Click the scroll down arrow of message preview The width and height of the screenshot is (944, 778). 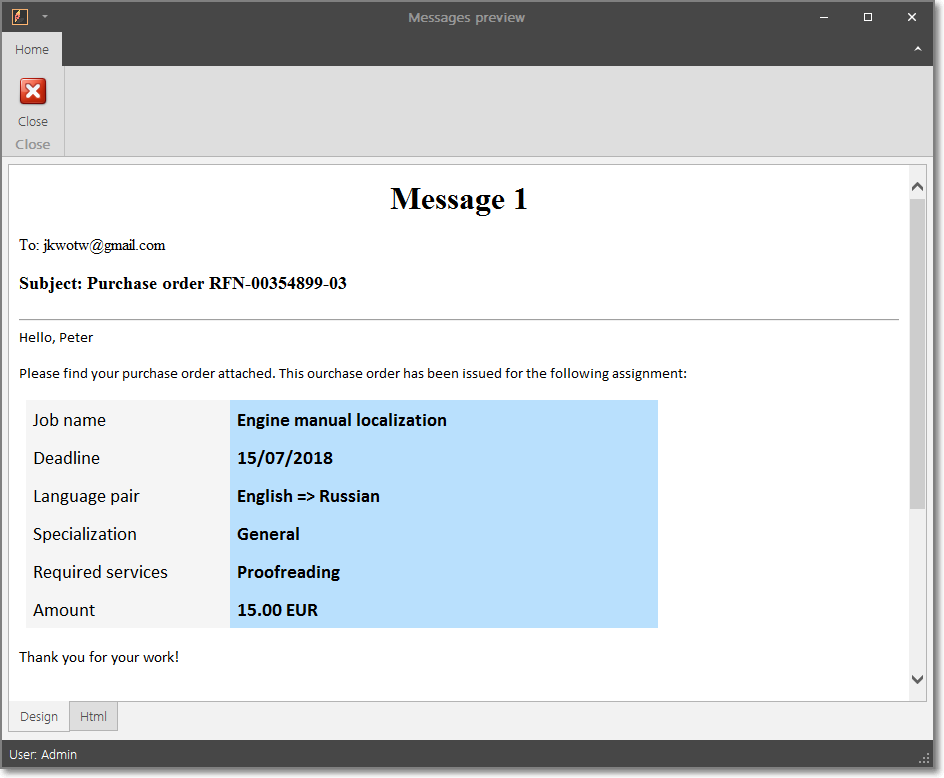pos(917,679)
